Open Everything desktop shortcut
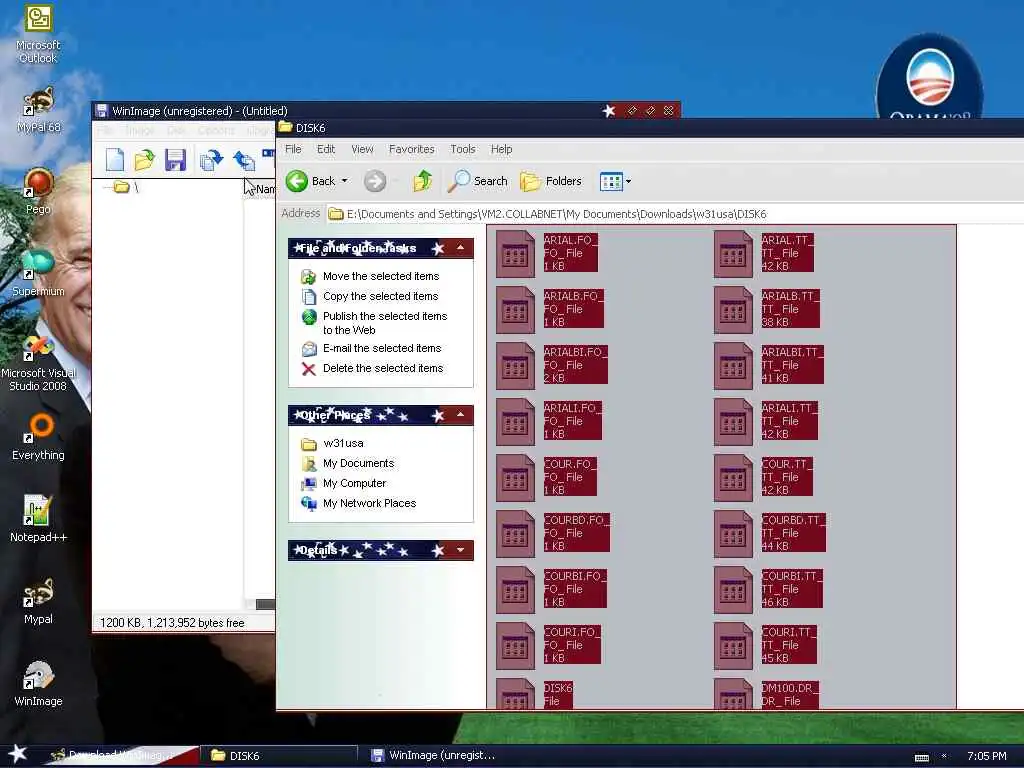The image size is (1024, 768). 38,437
